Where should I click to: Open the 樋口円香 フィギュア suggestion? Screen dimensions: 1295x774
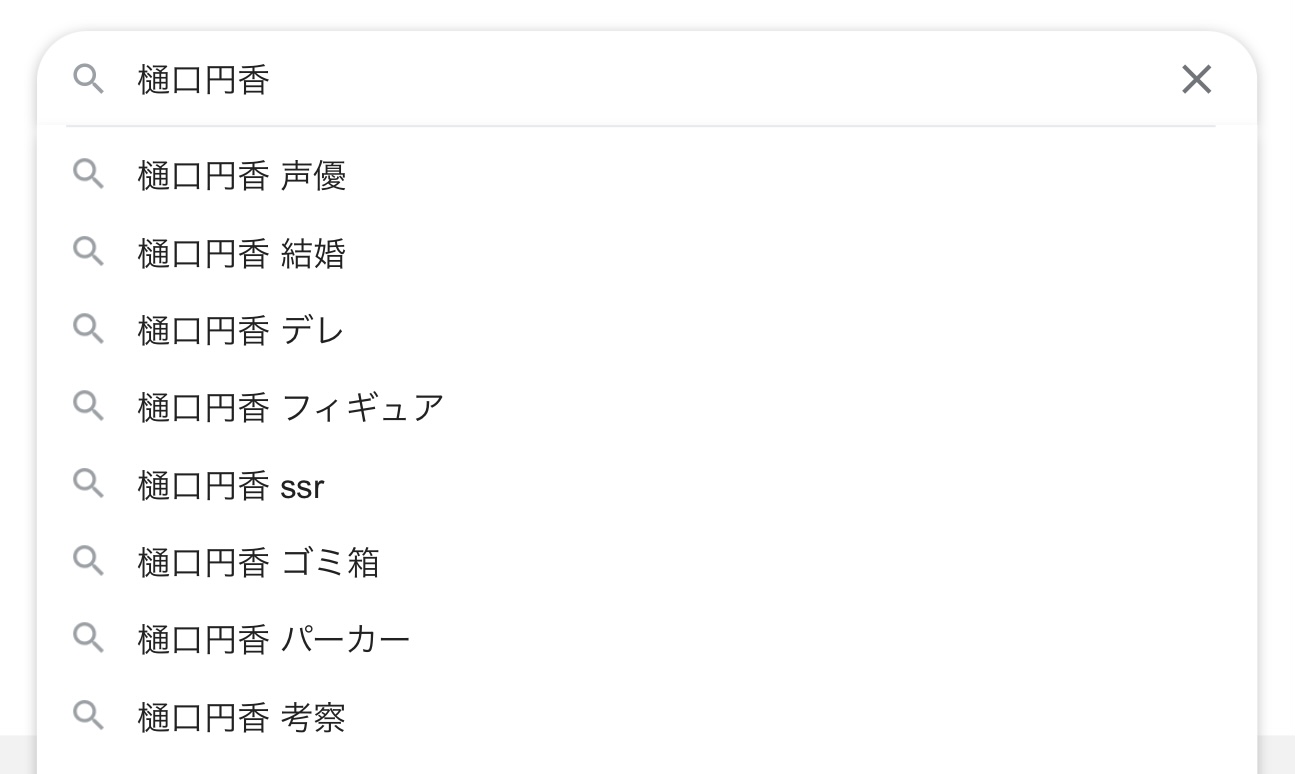(x=646, y=407)
